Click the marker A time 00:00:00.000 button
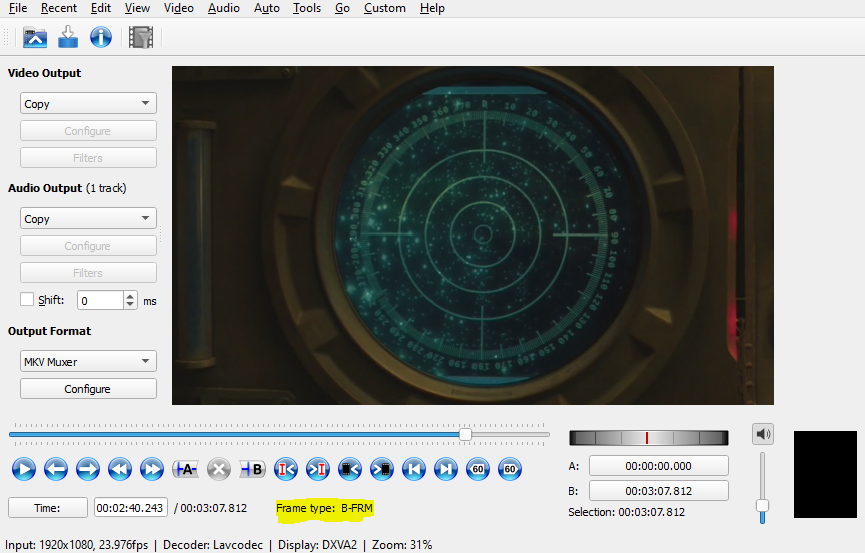This screenshot has width=865, height=553. click(659, 466)
